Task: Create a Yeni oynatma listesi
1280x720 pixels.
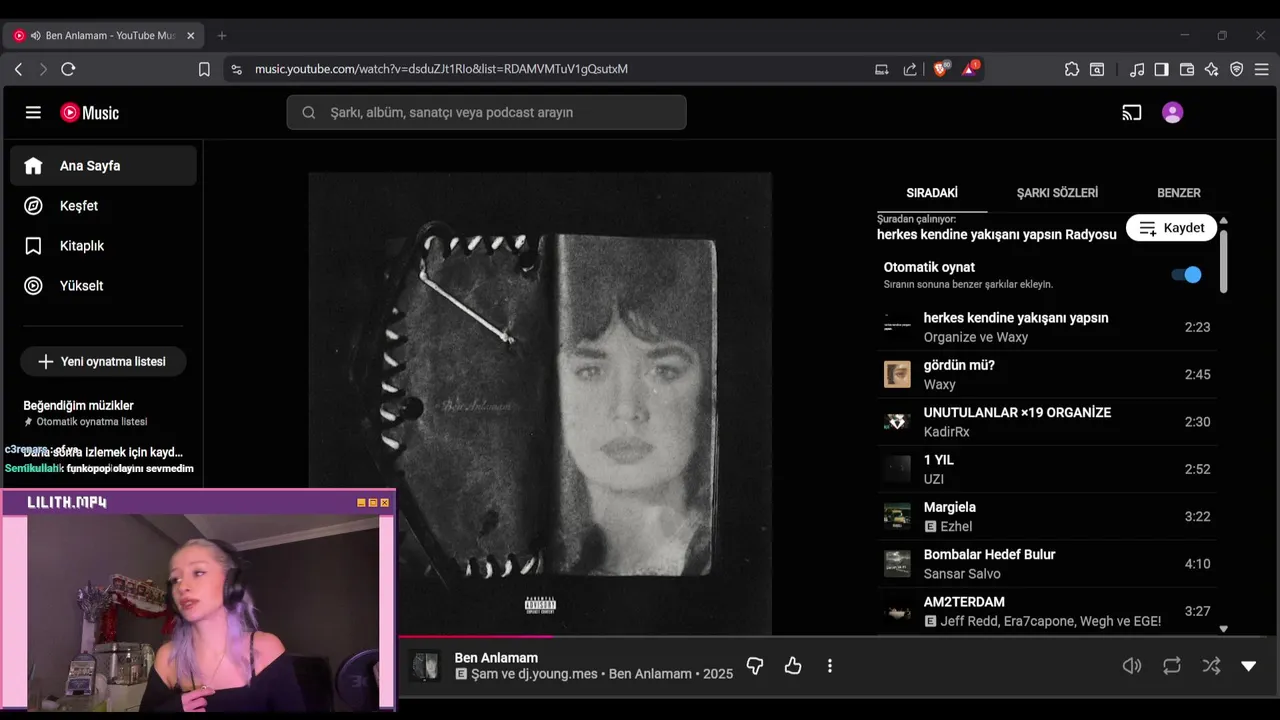Action: coord(103,362)
